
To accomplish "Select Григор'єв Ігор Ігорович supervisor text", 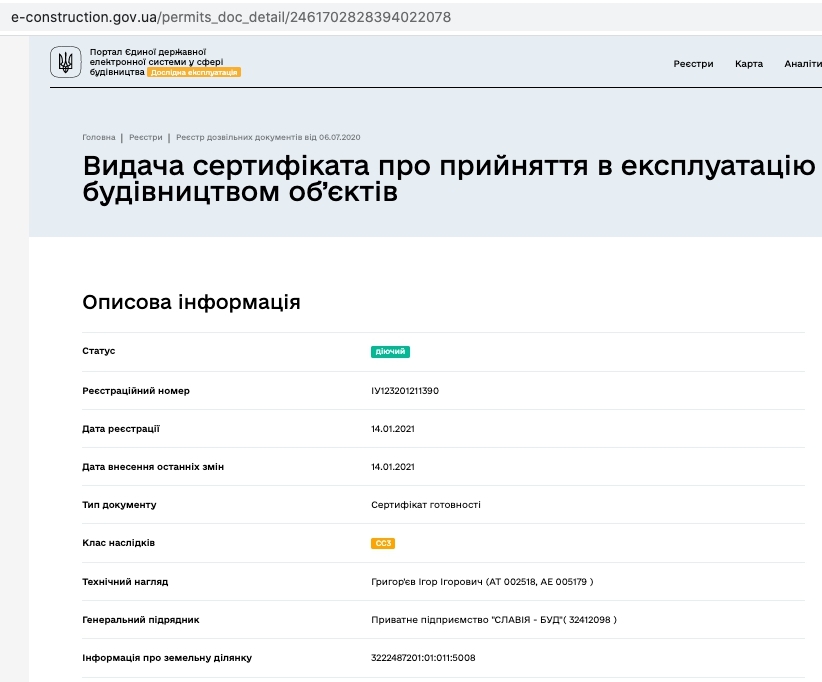I will click(x=482, y=581).
